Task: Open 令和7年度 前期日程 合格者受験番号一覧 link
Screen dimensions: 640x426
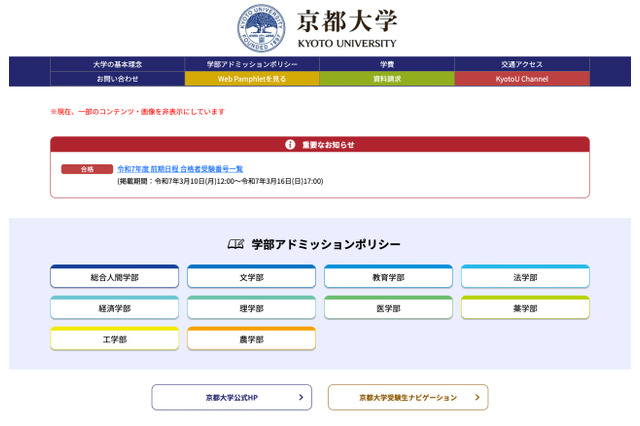Action: pos(180,169)
